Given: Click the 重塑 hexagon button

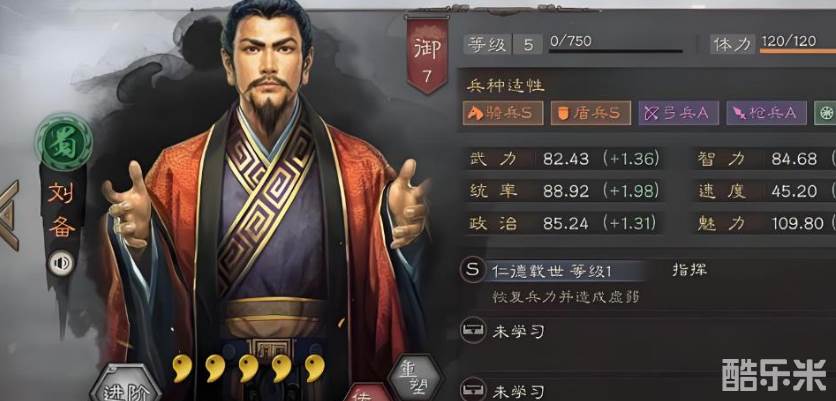Looking at the screenshot, I should pos(415,378).
